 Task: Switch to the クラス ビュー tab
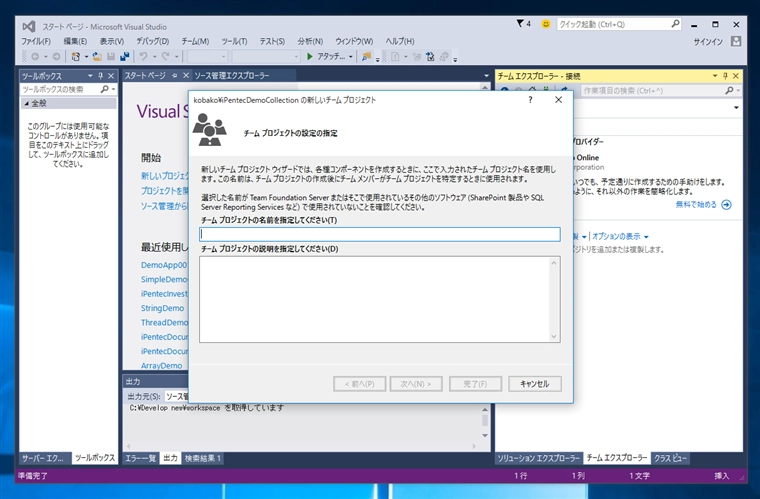click(x=670, y=458)
